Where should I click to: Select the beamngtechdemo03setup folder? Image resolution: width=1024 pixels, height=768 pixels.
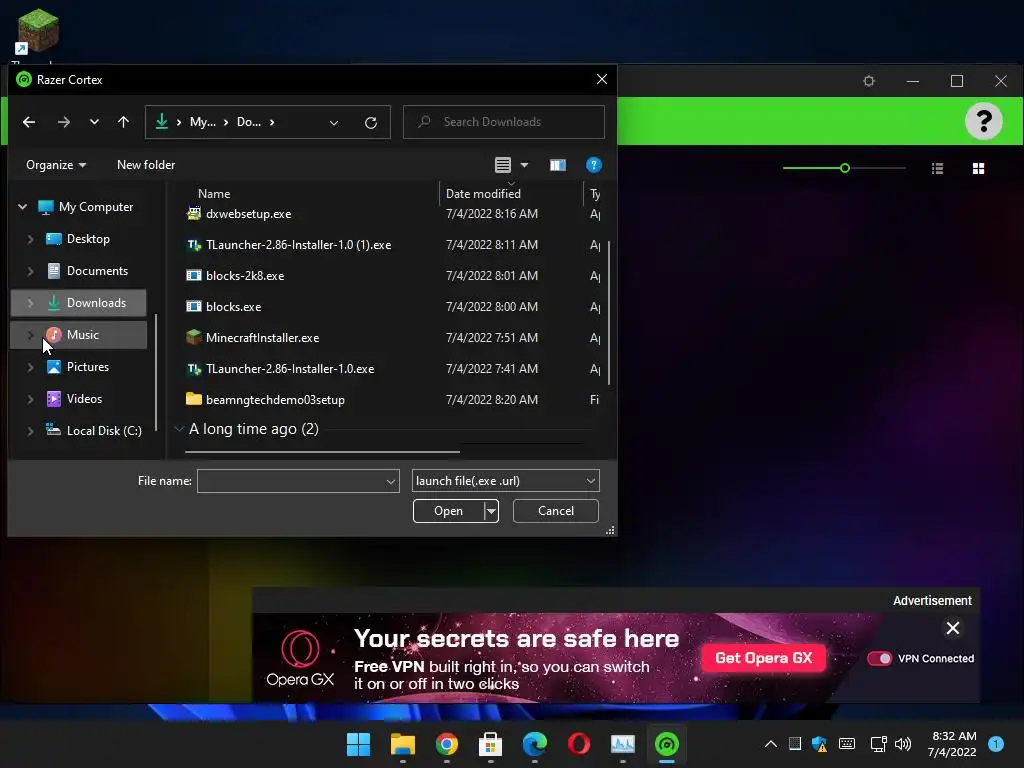point(275,400)
